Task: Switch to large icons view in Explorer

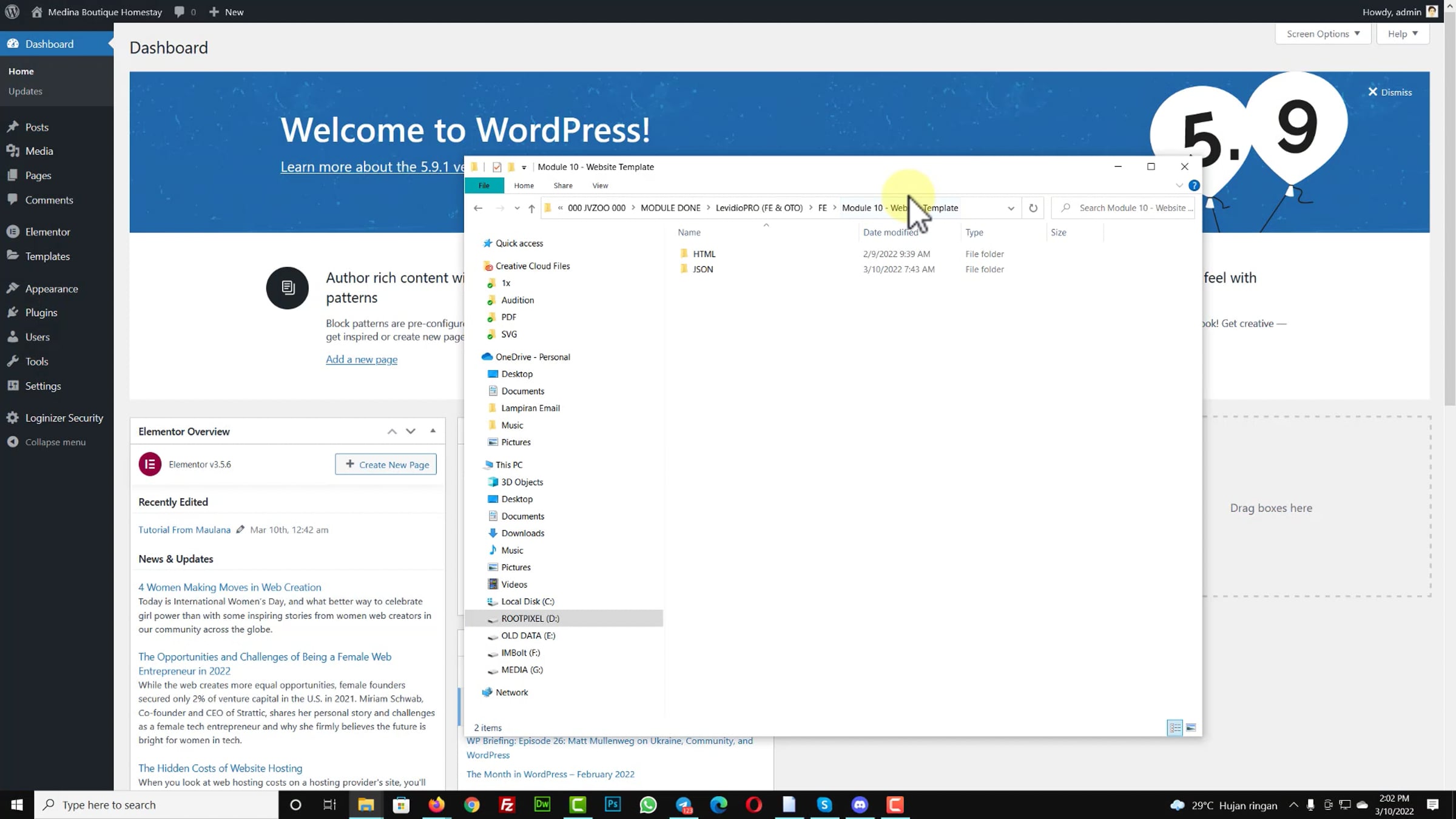Action: pyautogui.click(x=1191, y=727)
